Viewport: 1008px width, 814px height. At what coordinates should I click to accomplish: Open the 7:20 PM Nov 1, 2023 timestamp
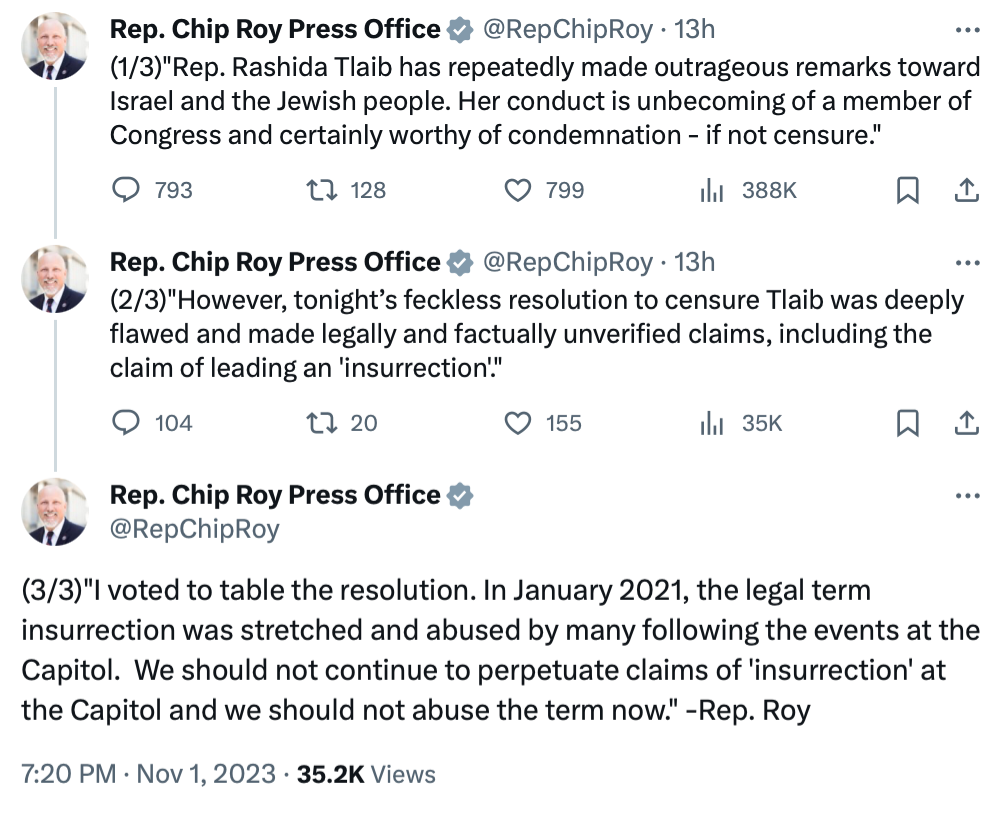point(148,773)
